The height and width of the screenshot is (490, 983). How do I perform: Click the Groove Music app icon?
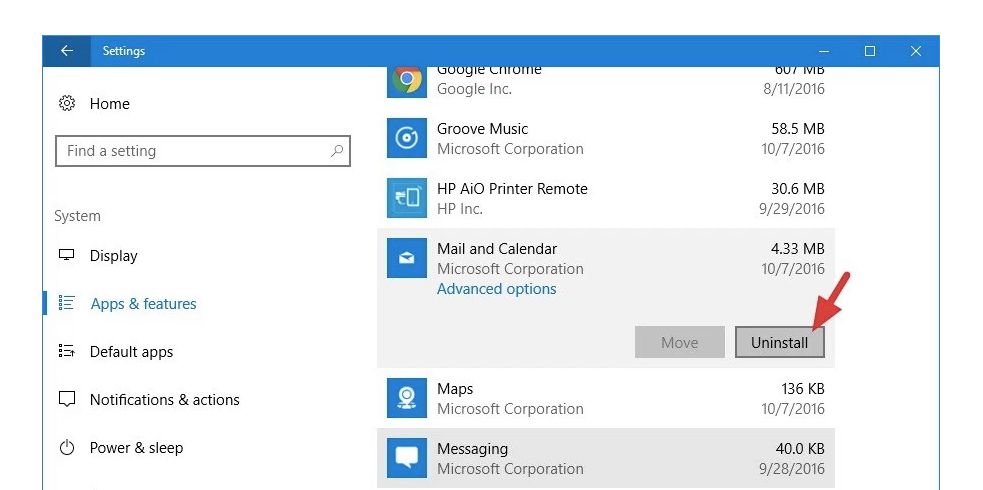tap(407, 139)
